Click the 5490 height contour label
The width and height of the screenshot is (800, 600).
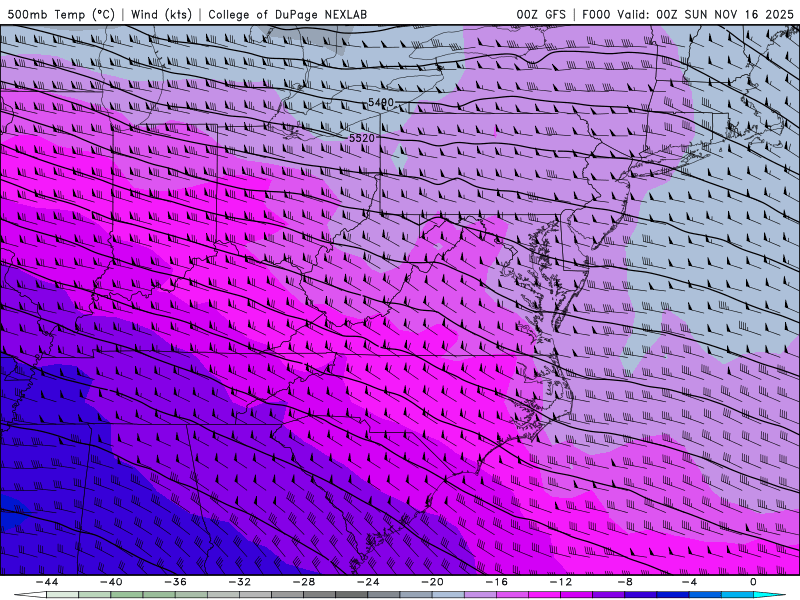381,103
